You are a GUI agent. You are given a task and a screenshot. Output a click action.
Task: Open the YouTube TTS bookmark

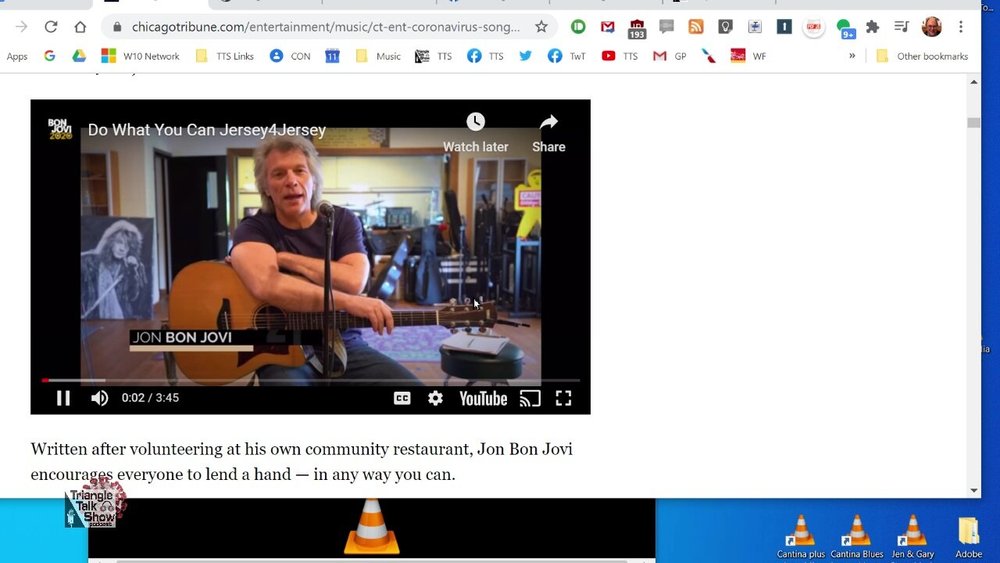619,56
